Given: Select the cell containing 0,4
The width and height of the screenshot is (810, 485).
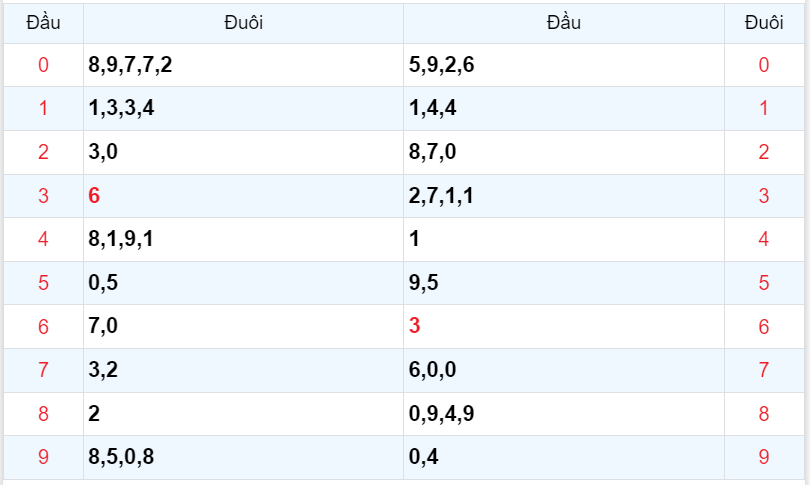Looking at the screenshot, I should click(x=424, y=457).
